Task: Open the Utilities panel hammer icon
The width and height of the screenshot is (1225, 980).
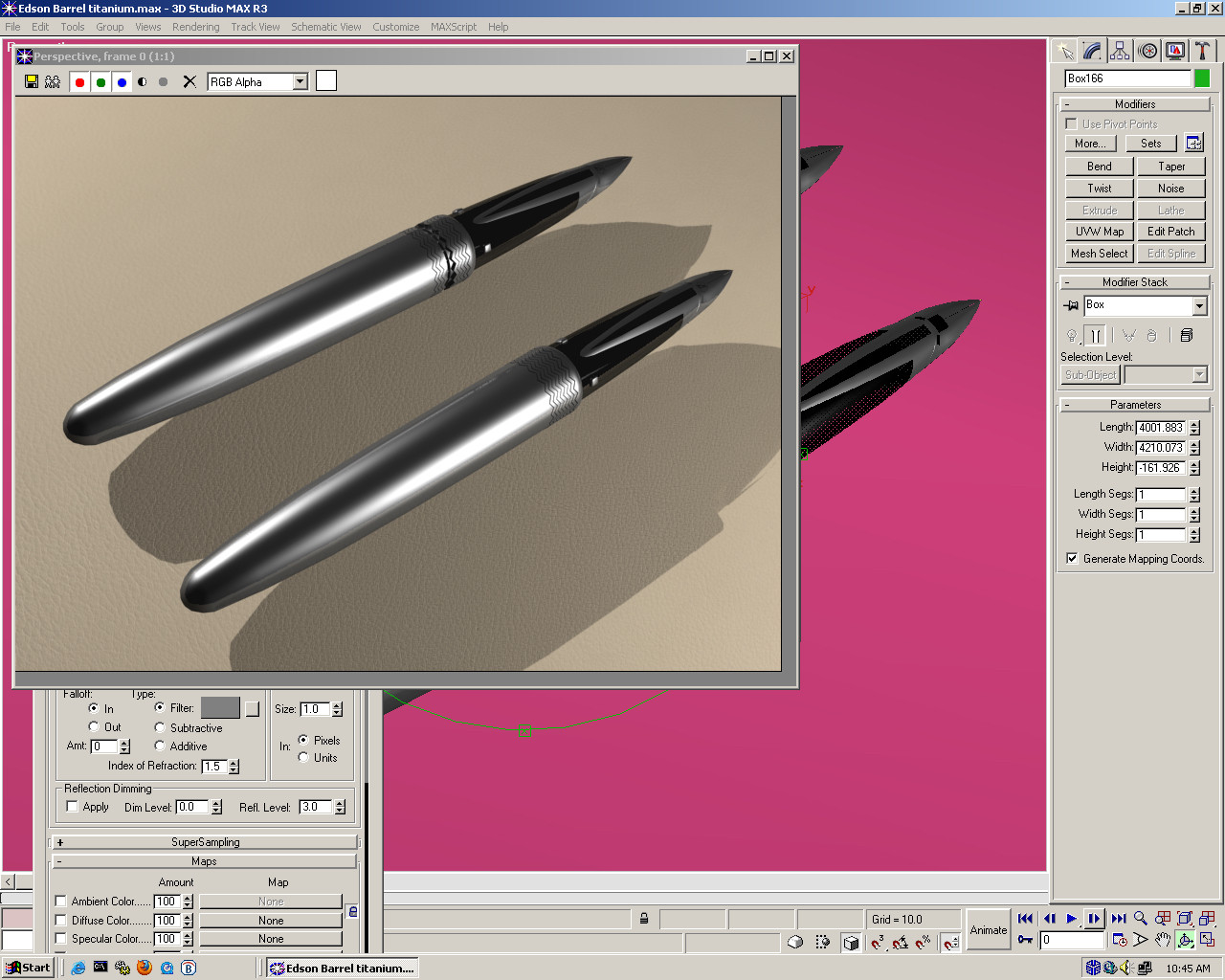Action: point(1202,51)
